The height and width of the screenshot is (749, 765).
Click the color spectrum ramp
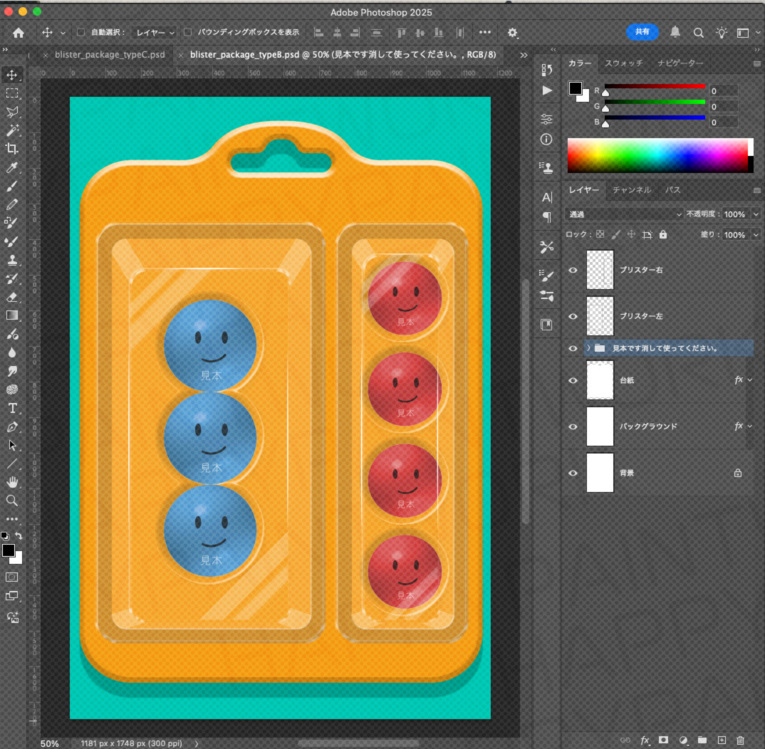658,157
